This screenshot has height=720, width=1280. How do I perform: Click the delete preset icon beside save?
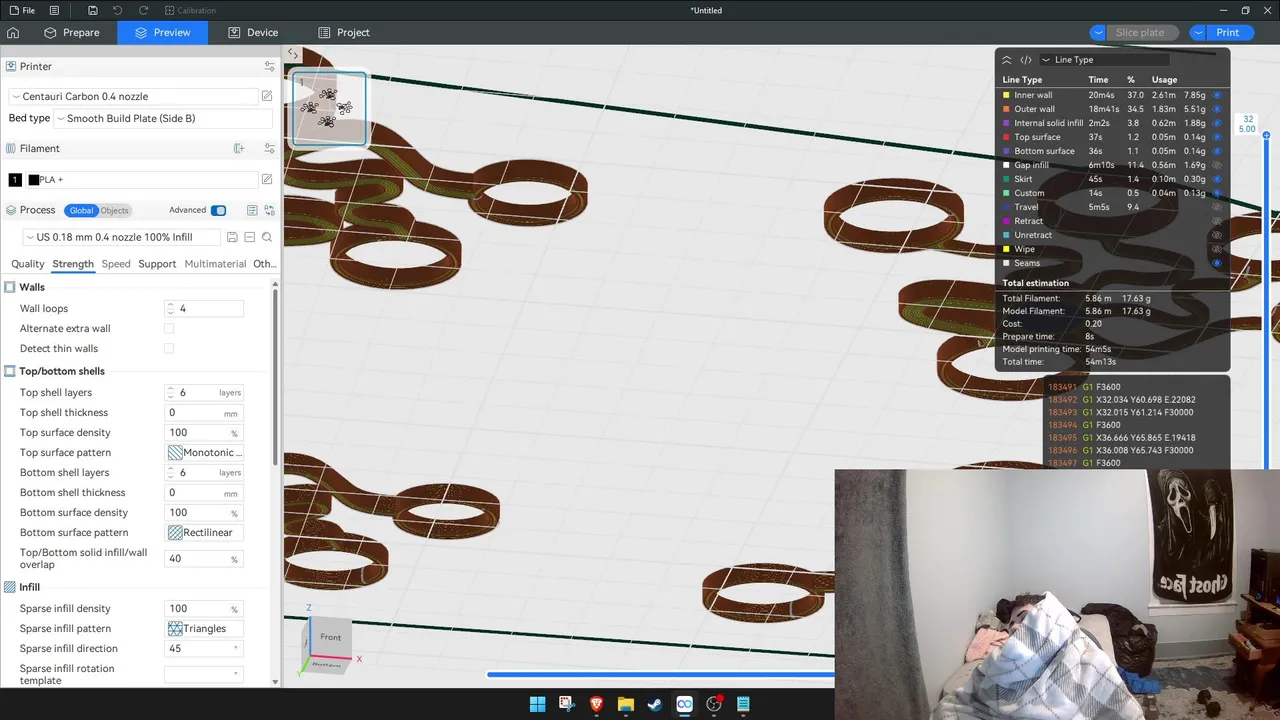[249, 237]
